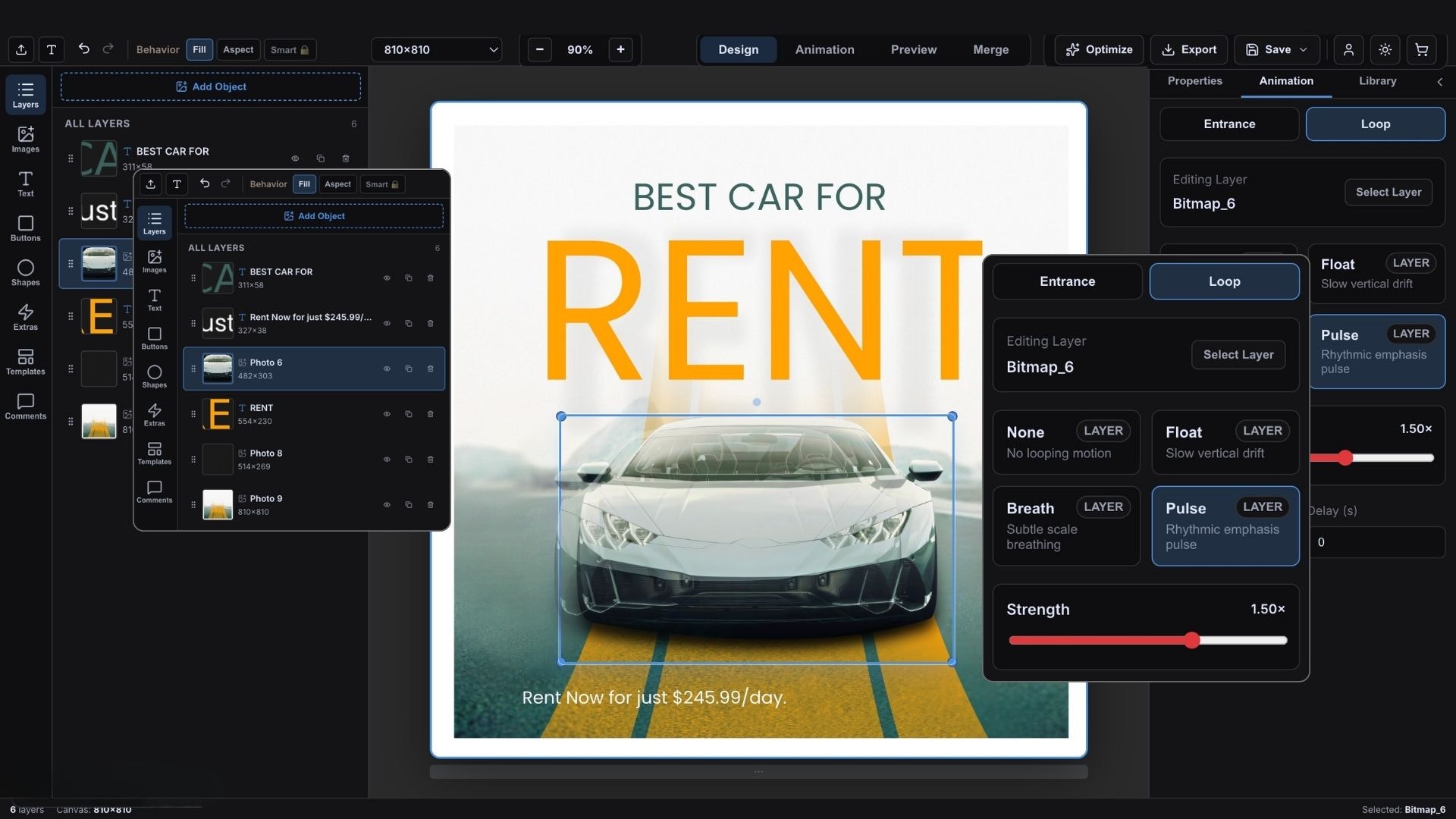Open the user account icon
This screenshot has width=1456, height=819.
pyautogui.click(x=1348, y=50)
